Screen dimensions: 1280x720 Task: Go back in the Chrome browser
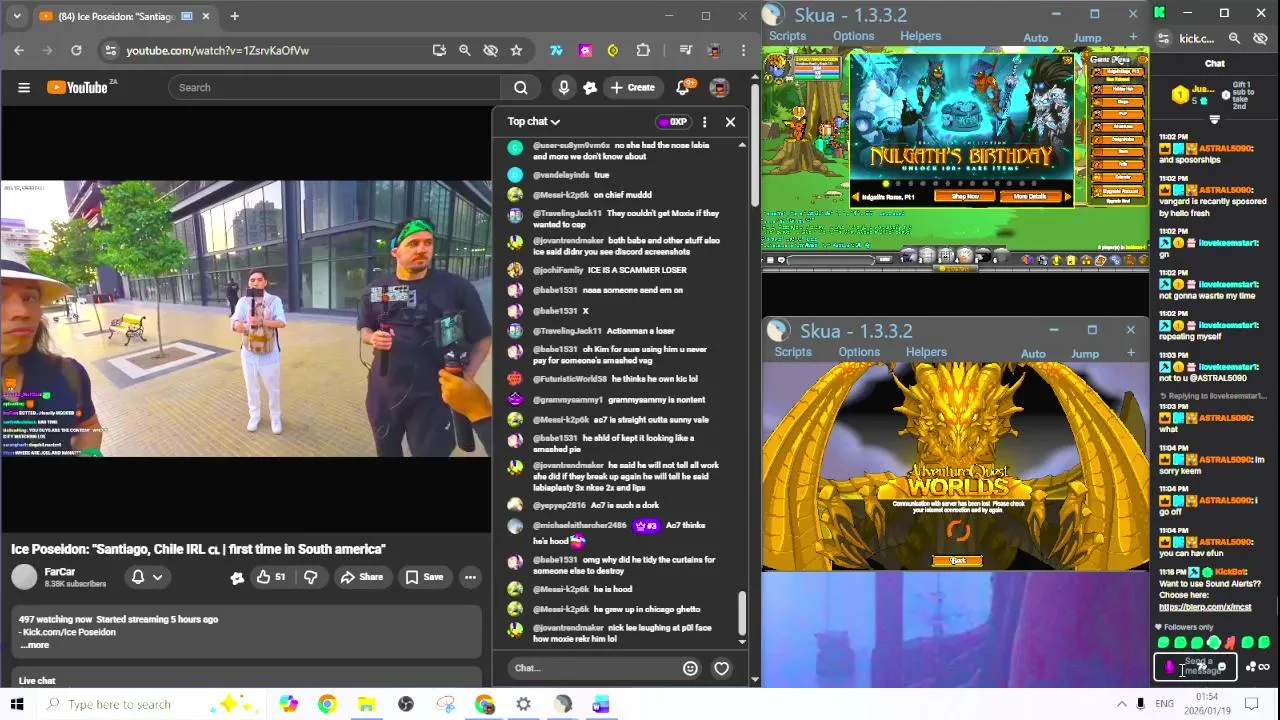[x=19, y=50]
